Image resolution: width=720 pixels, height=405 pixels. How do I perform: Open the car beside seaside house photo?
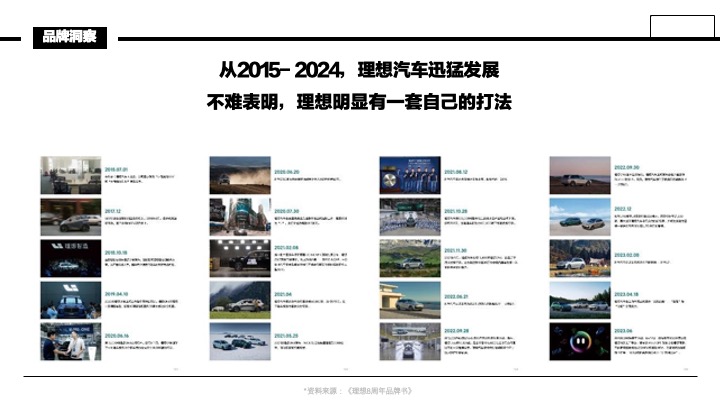pos(410,300)
